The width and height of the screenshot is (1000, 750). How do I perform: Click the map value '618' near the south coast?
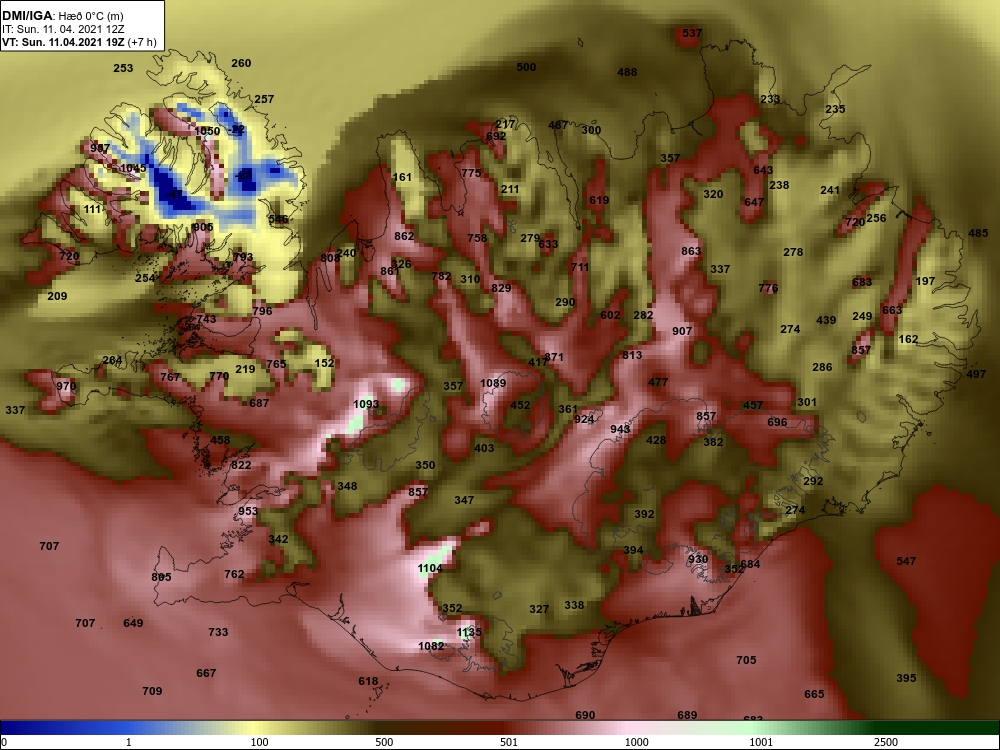point(368,681)
